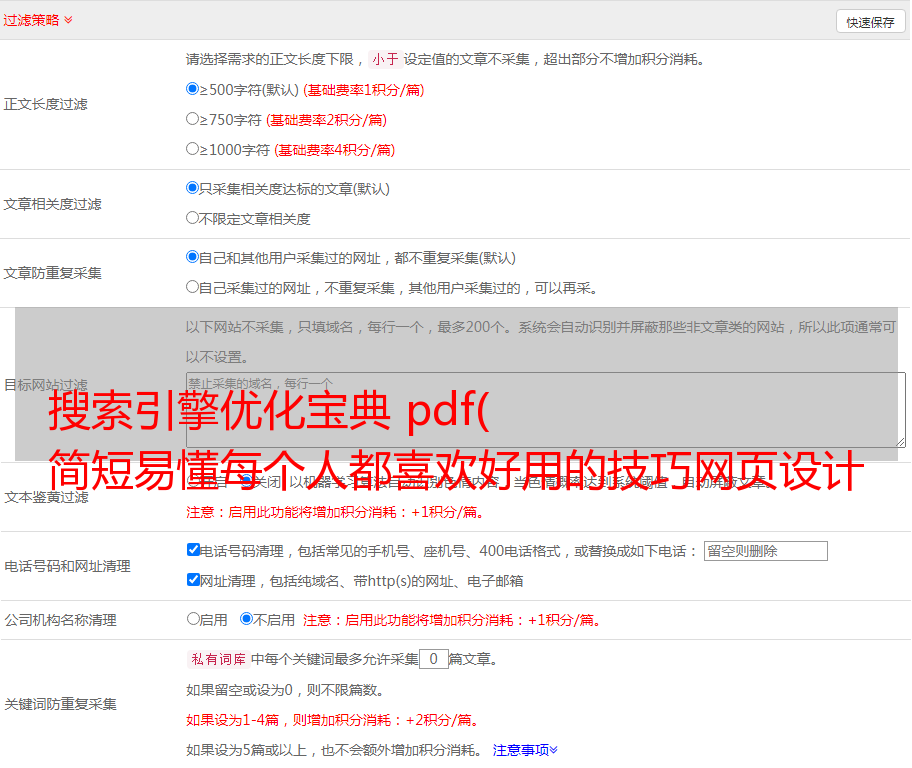
Task: Select 自己采集过的网址不重复采集 option
Action: [193, 286]
